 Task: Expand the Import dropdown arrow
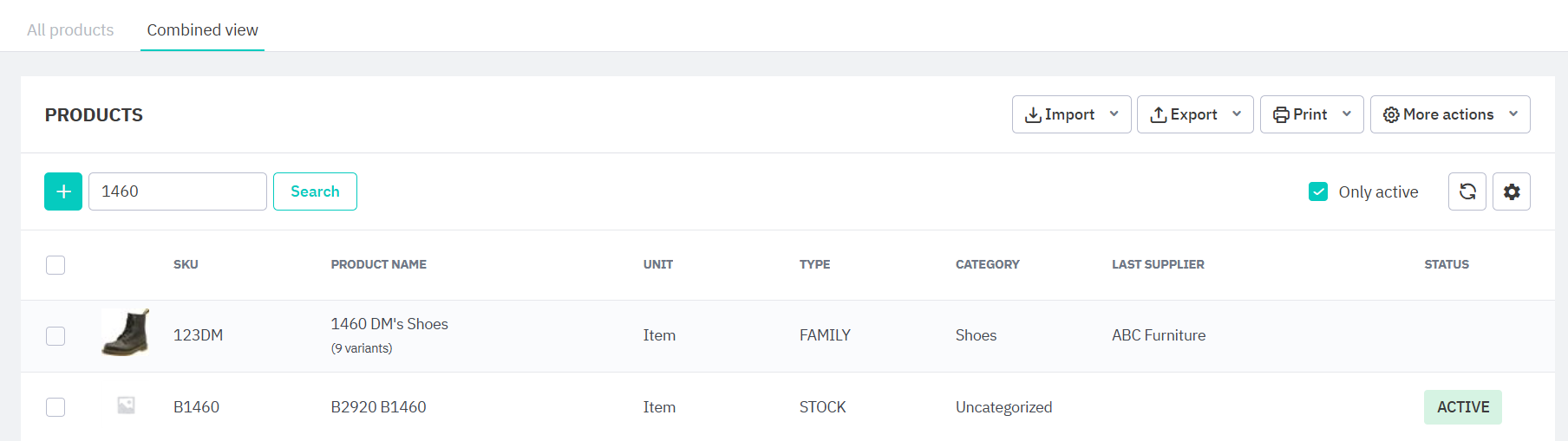point(1114,114)
